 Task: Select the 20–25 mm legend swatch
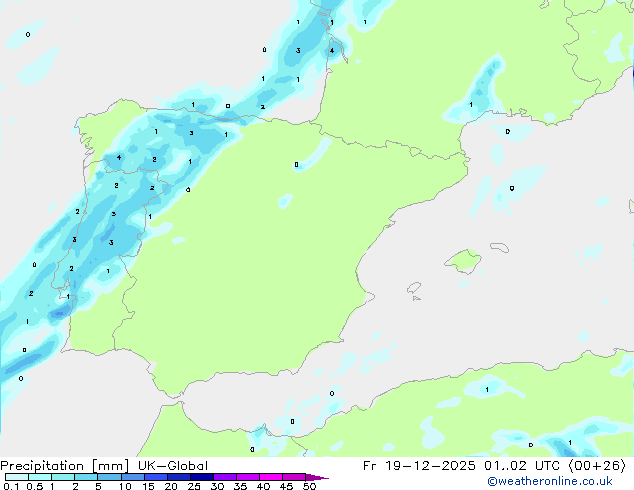tap(178, 477)
